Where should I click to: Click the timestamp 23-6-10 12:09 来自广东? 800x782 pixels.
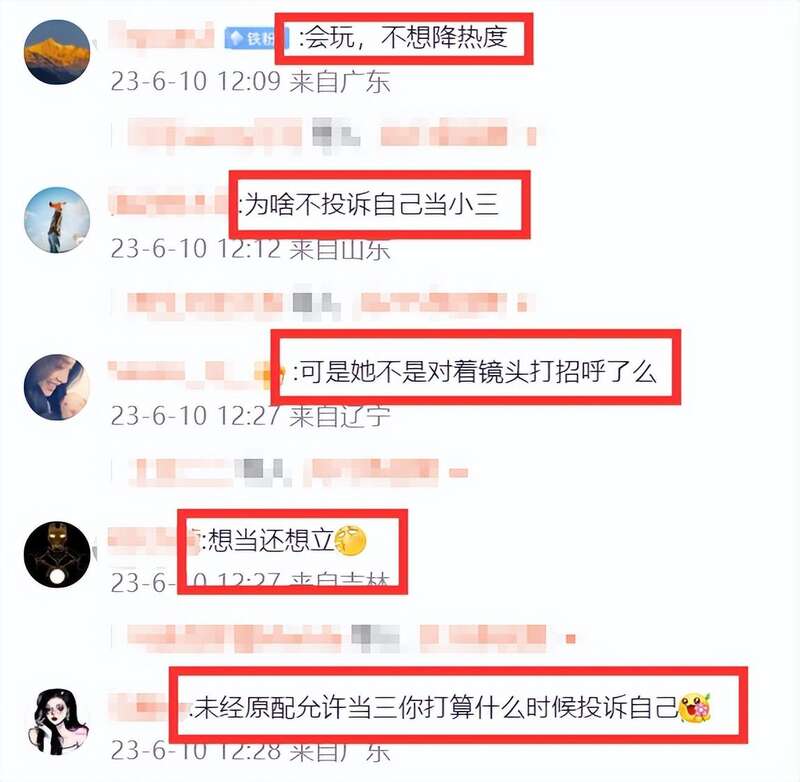point(251,82)
